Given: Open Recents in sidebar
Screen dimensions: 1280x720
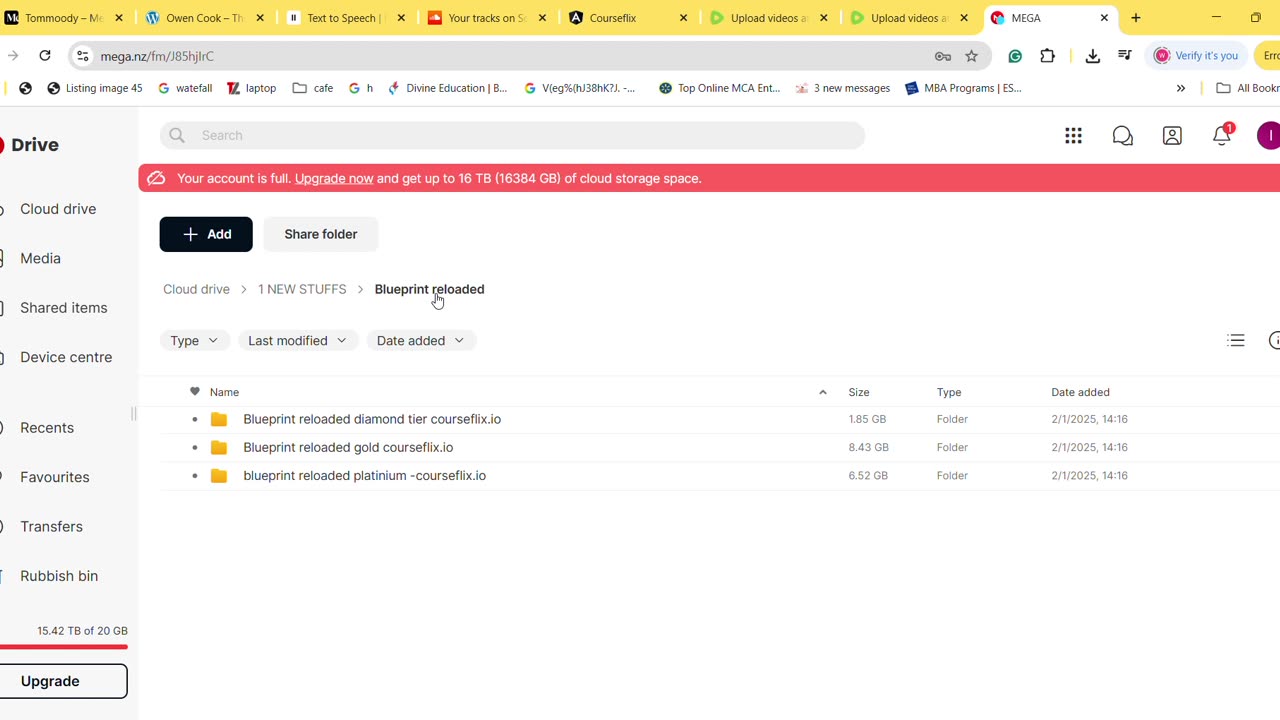Looking at the screenshot, I should coord(47,428).
